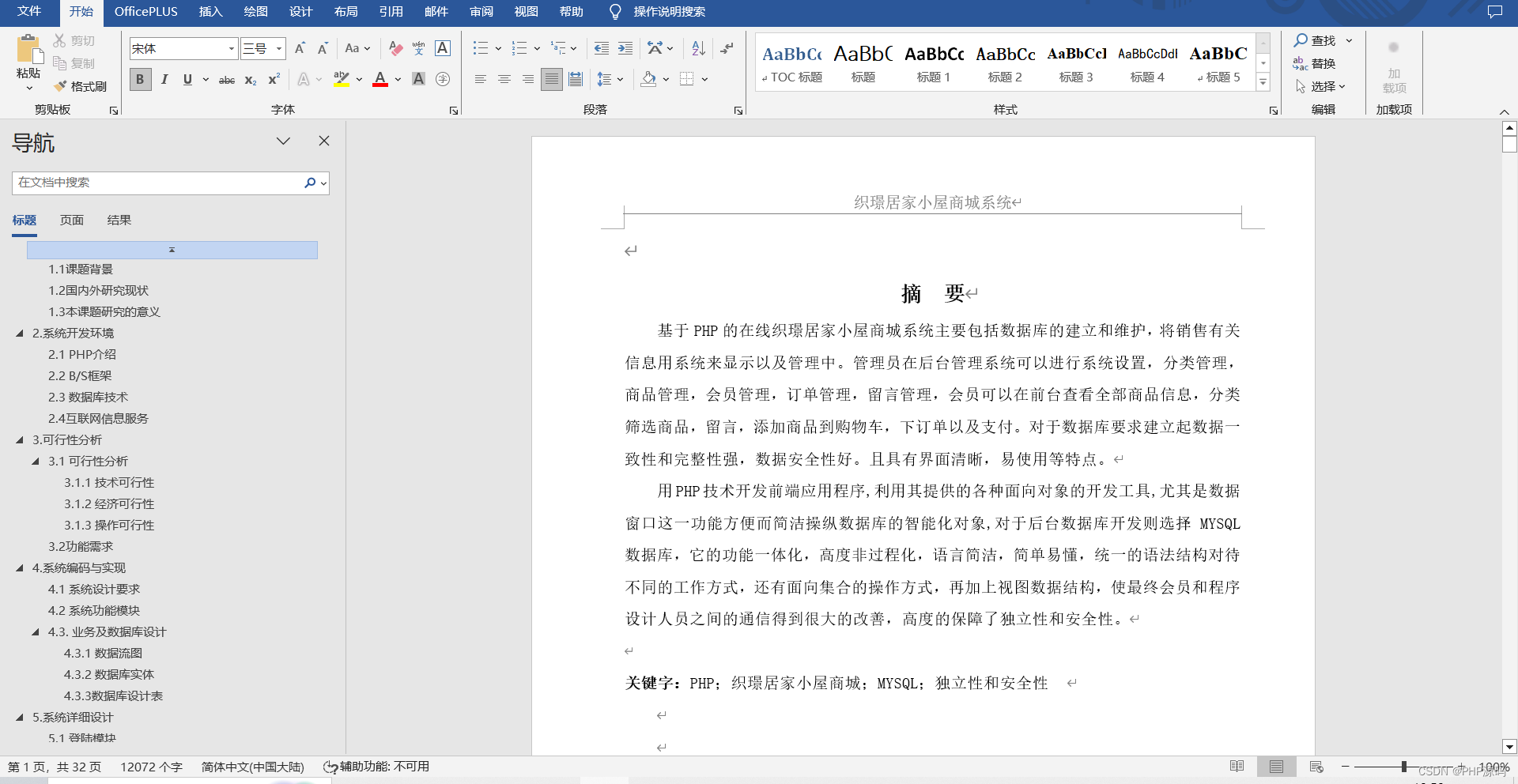
Task: Open navigation pane options chevron
Action: (283, 141)
